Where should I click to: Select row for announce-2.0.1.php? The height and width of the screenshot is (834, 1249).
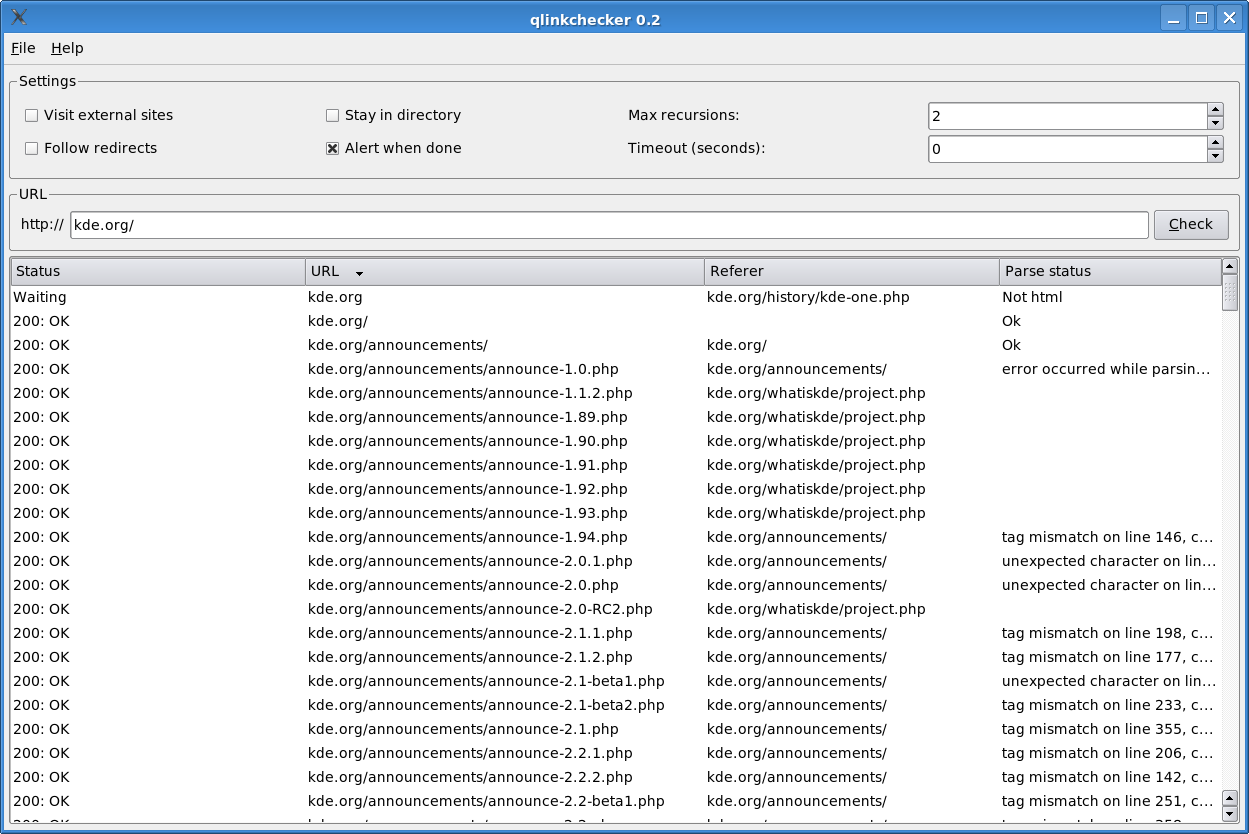616,561
